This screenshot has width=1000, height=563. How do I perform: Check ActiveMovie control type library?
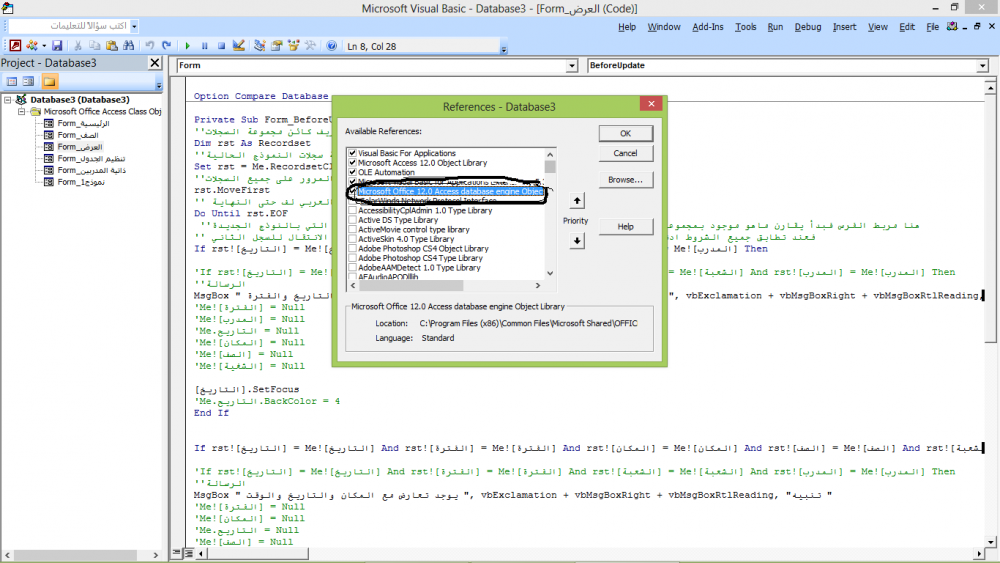click(x=353, y=230)
